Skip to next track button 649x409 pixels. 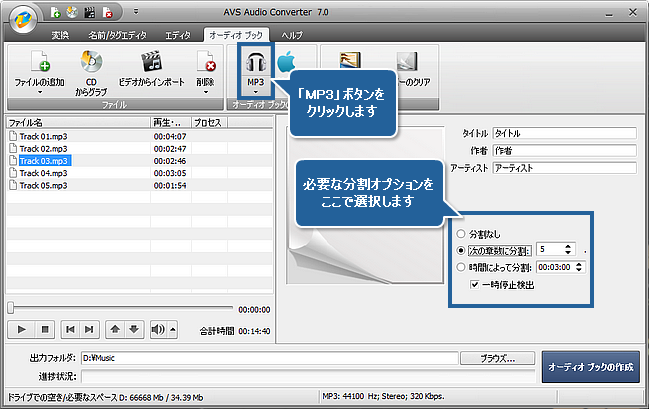tap(88, 328)
